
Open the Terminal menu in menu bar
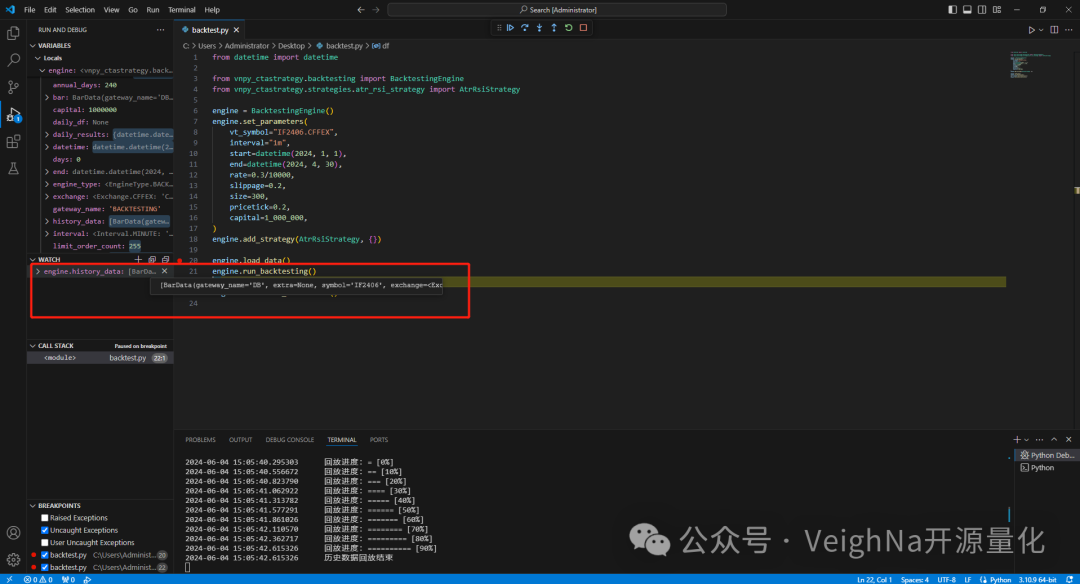pyautogui.click(x=182, y=9)
